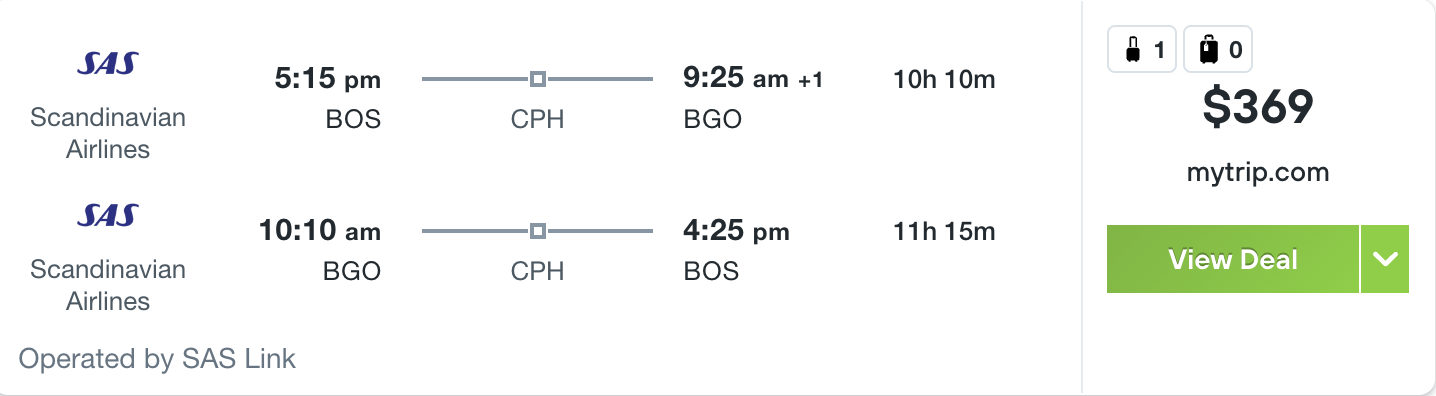Click the checked bag suitcase icon
The image size is (1436, 396).
click(x=1208, y=50)
